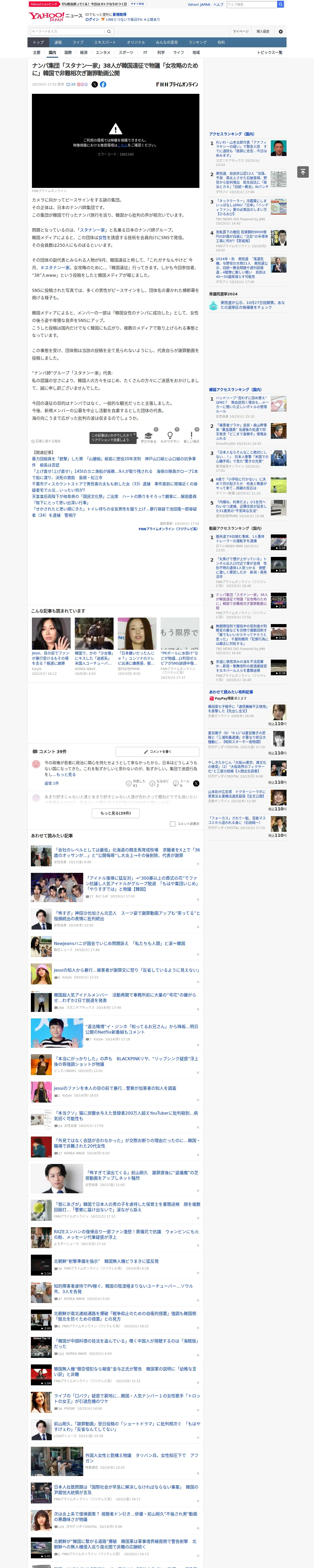Screen dimensions: 314x1568
Task: Click the コメントを書く pencil button
Action: tap(157, 752)
